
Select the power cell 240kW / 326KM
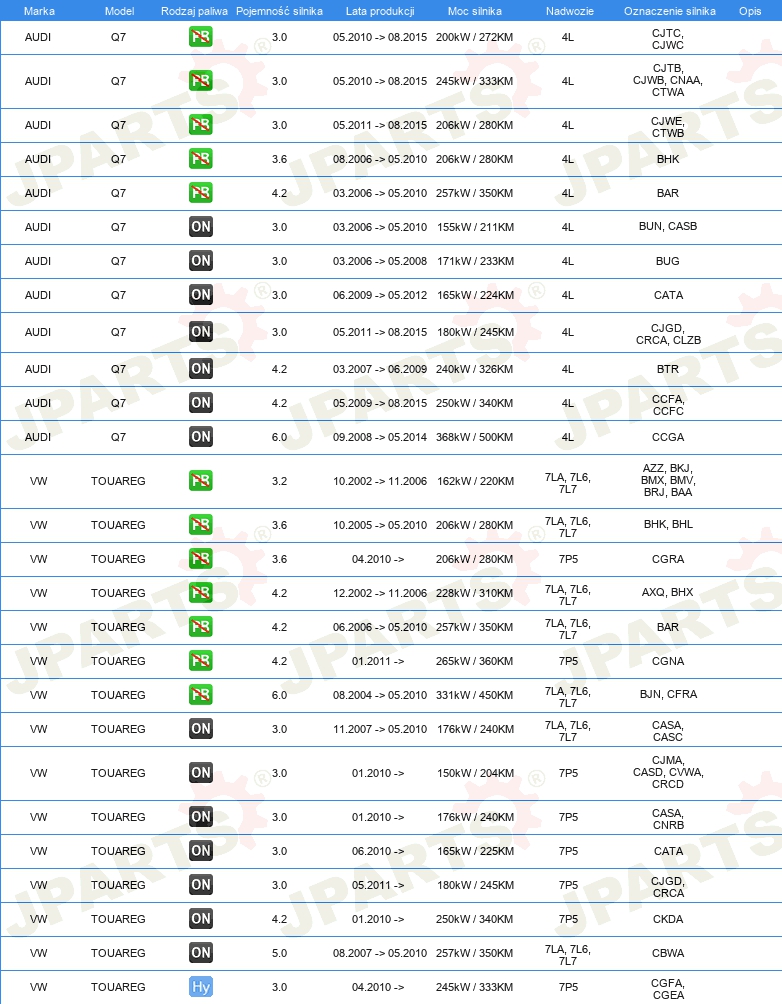pyautogui.click(x=475, y=369)
